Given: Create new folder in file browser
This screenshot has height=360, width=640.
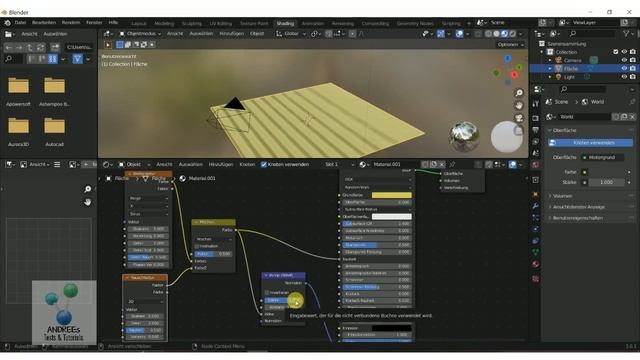Looking at the screenshot, I should [55, 48].
